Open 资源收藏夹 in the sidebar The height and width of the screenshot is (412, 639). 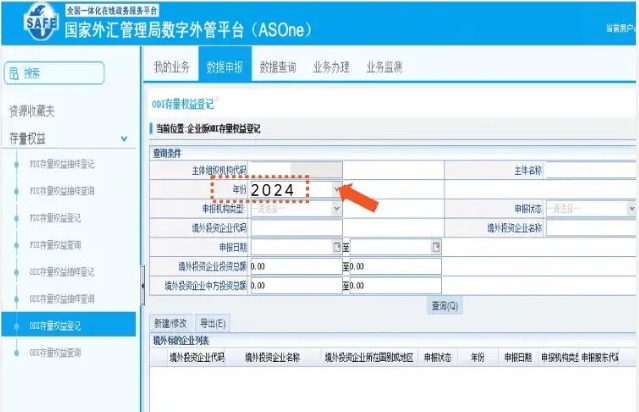point(32,111)
